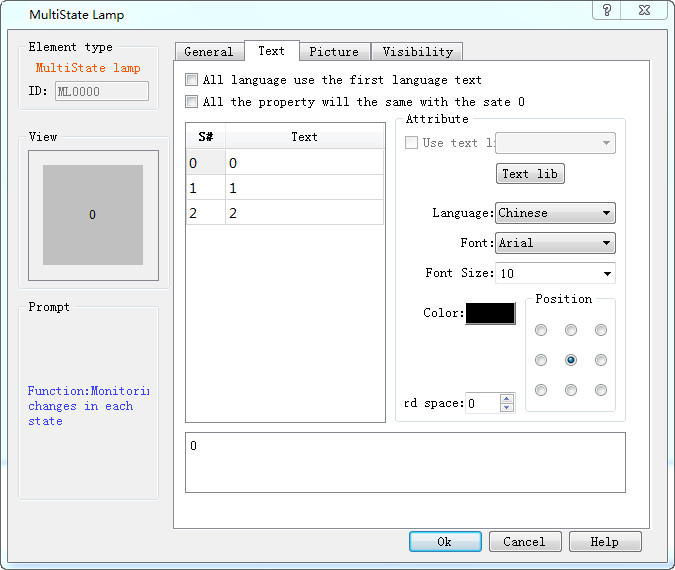
Task: Click the Text cell for state 0
Action: (304, 163)
